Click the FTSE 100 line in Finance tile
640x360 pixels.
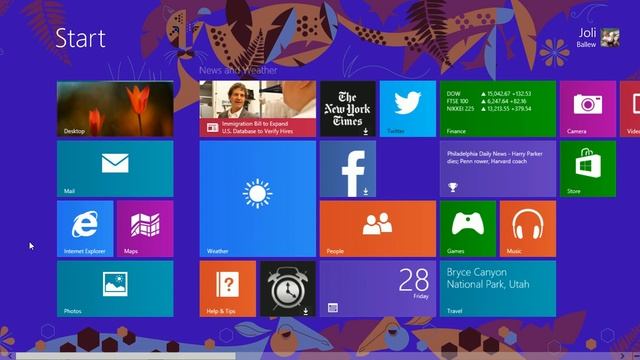click(486, 101)
